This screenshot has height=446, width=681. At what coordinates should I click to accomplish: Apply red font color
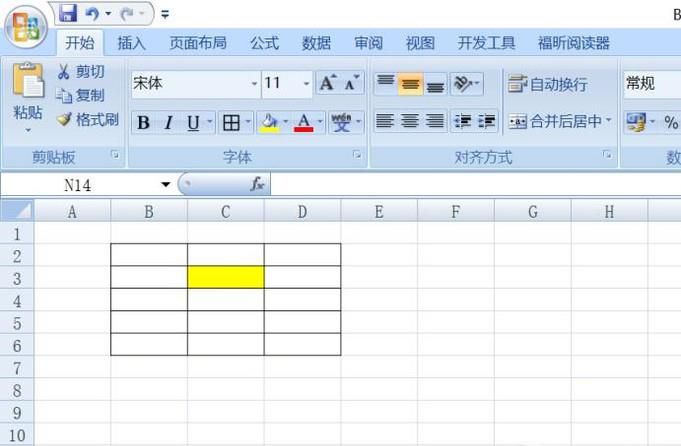(304, 123)
